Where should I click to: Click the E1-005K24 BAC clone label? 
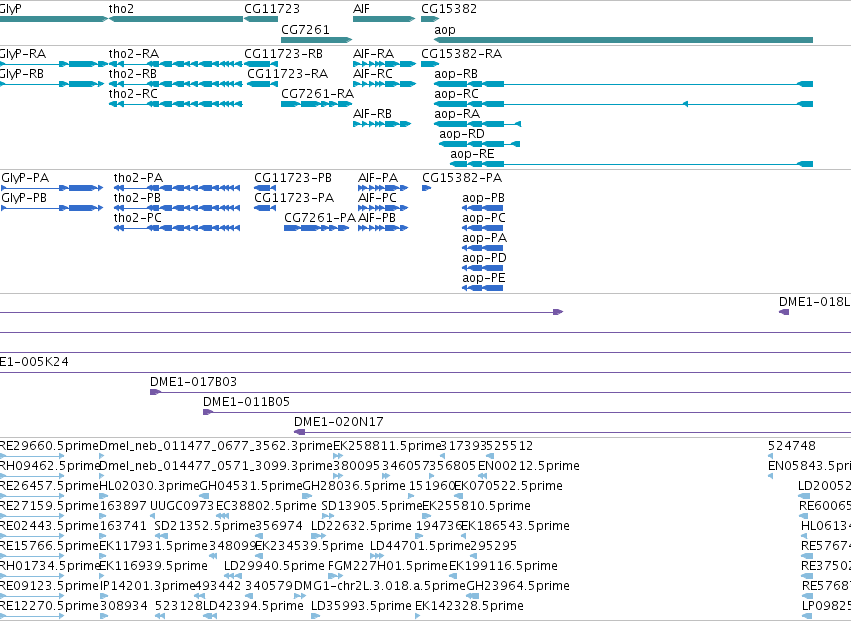pyautogui.click(x=34, y=362)
